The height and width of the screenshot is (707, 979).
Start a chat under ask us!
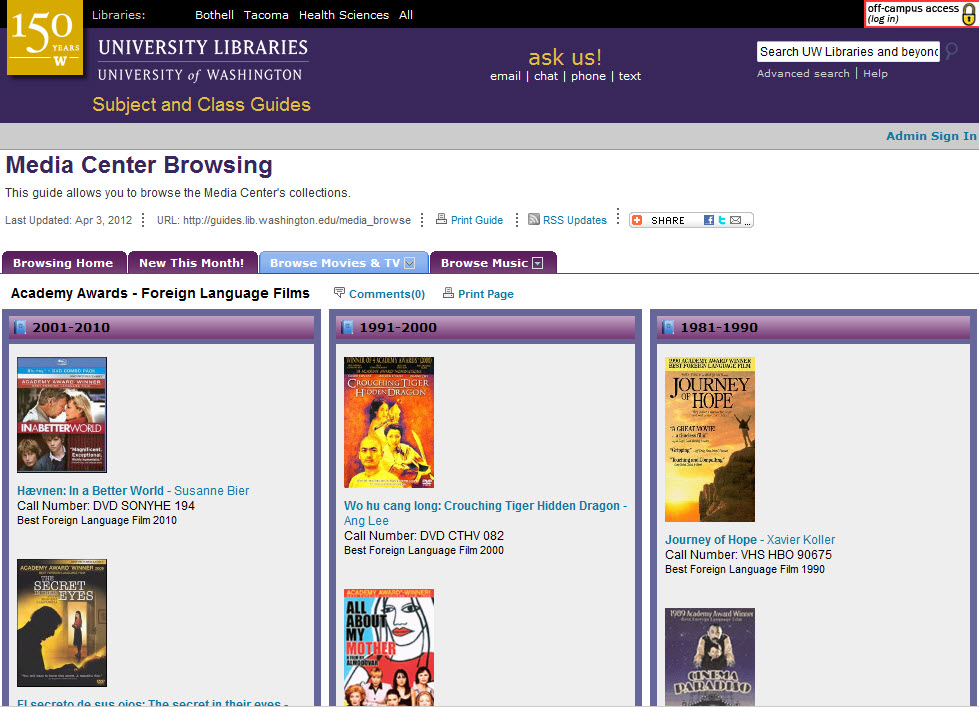coord(546,76)
